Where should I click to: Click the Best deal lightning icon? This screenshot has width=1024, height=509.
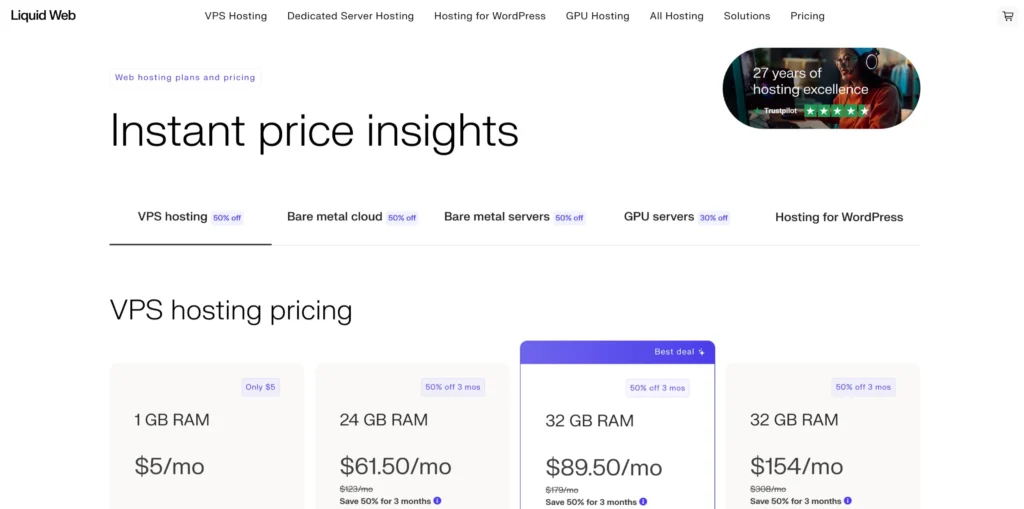tap(702, 352)
